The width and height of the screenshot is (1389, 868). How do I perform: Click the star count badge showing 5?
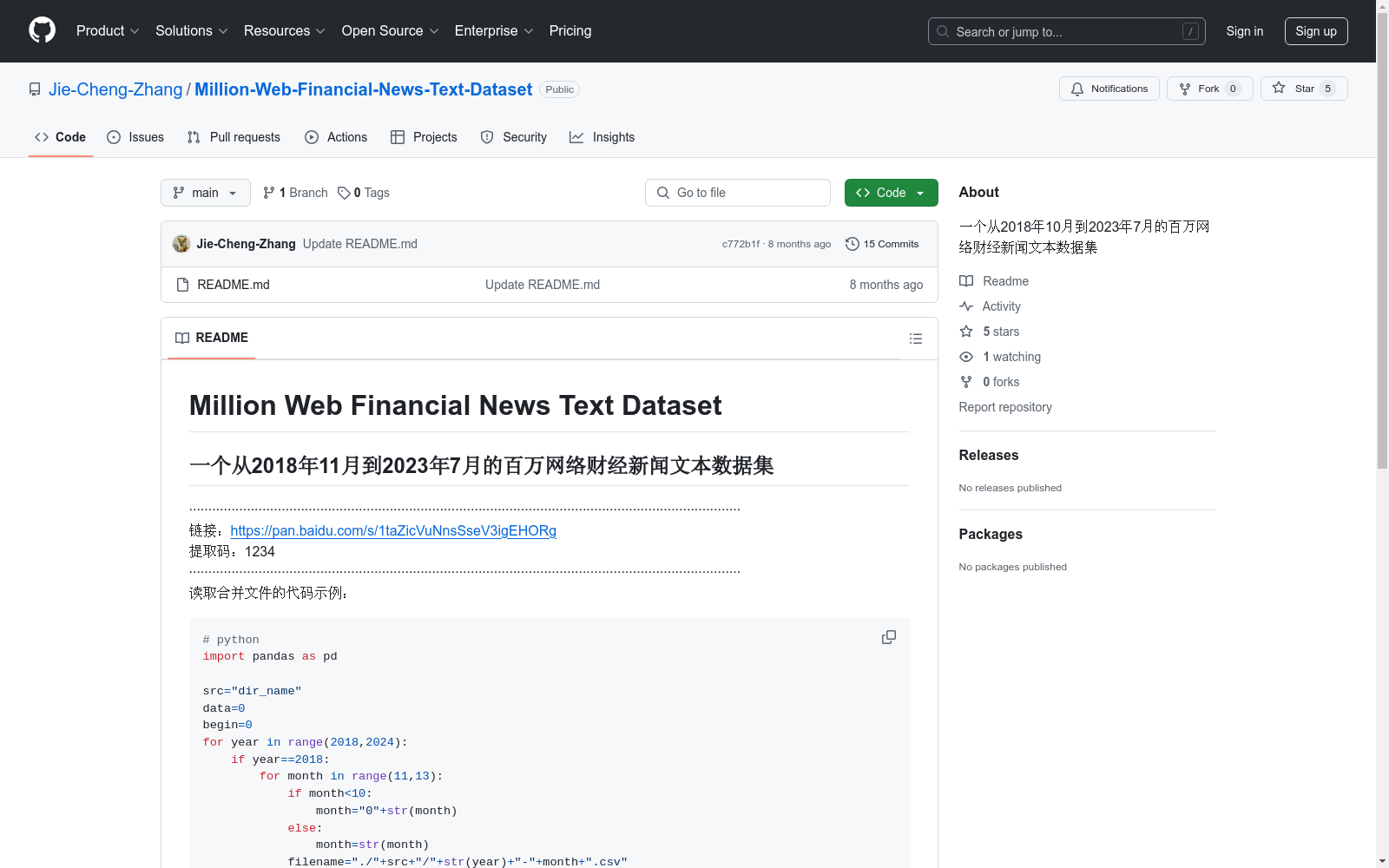pyautogui.click(x=1327, y=89)
